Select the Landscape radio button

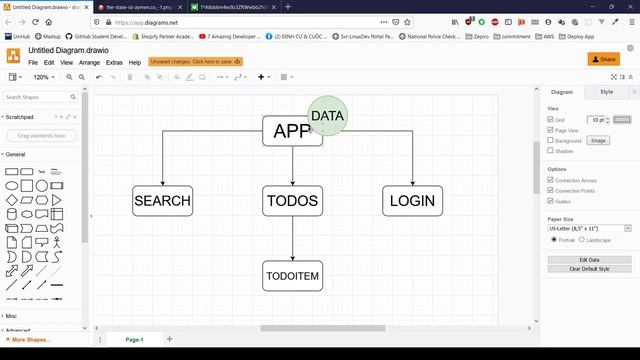[582, 240]
